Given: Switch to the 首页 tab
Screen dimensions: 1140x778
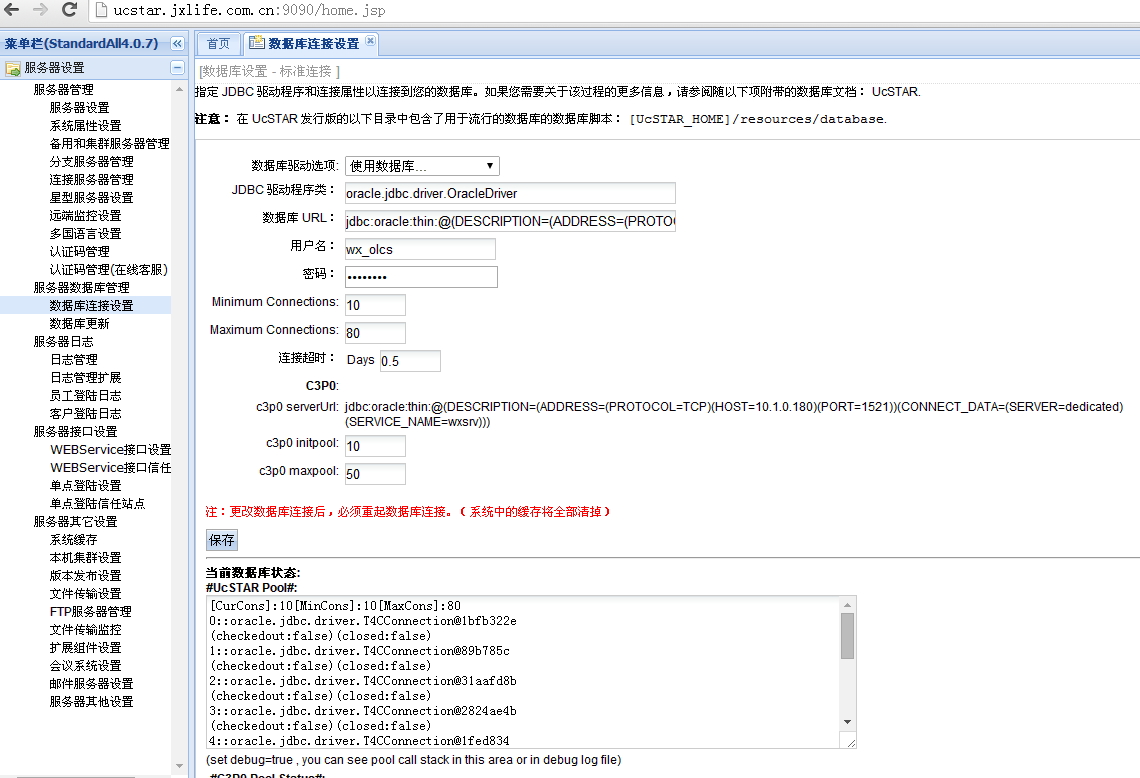Looking at the screenshot, I should tap(218, 44).
